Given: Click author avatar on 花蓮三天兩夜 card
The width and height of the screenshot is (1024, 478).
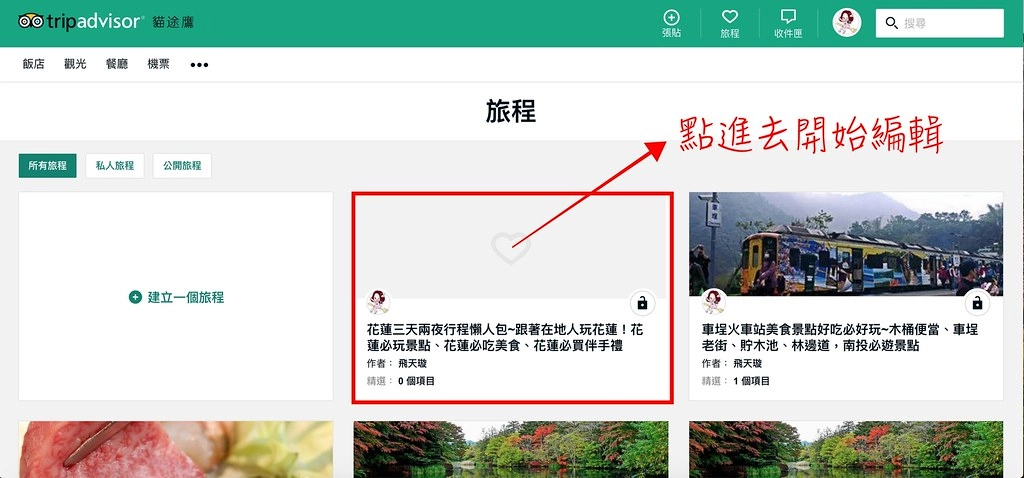Looking at the screenshot, I should pyautogui.click(x=379, y=302).
